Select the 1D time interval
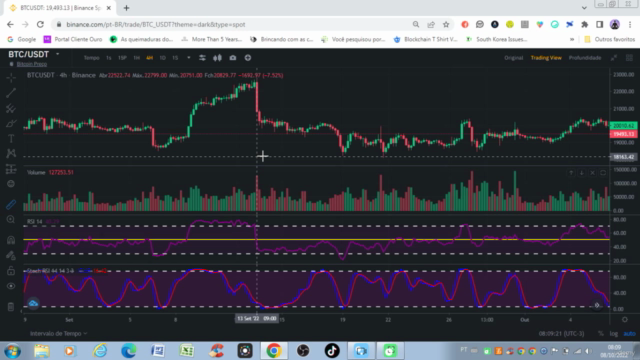The image size is (640, 360). click(x=162, y=58)
